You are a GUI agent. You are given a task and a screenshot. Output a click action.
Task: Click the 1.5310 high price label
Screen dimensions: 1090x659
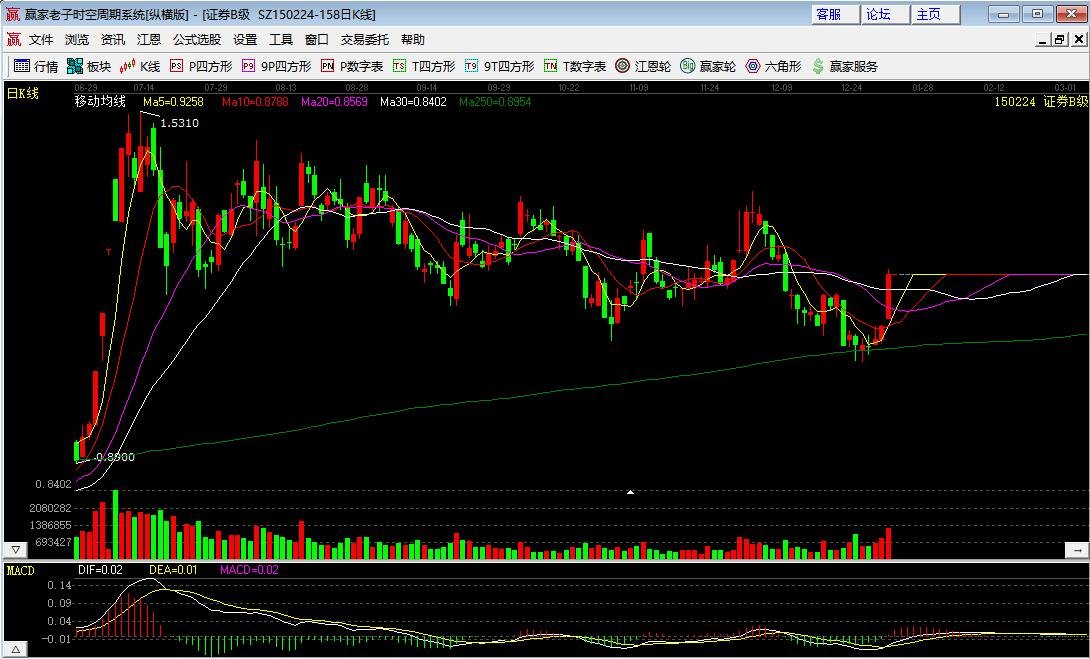coord(179,123)
